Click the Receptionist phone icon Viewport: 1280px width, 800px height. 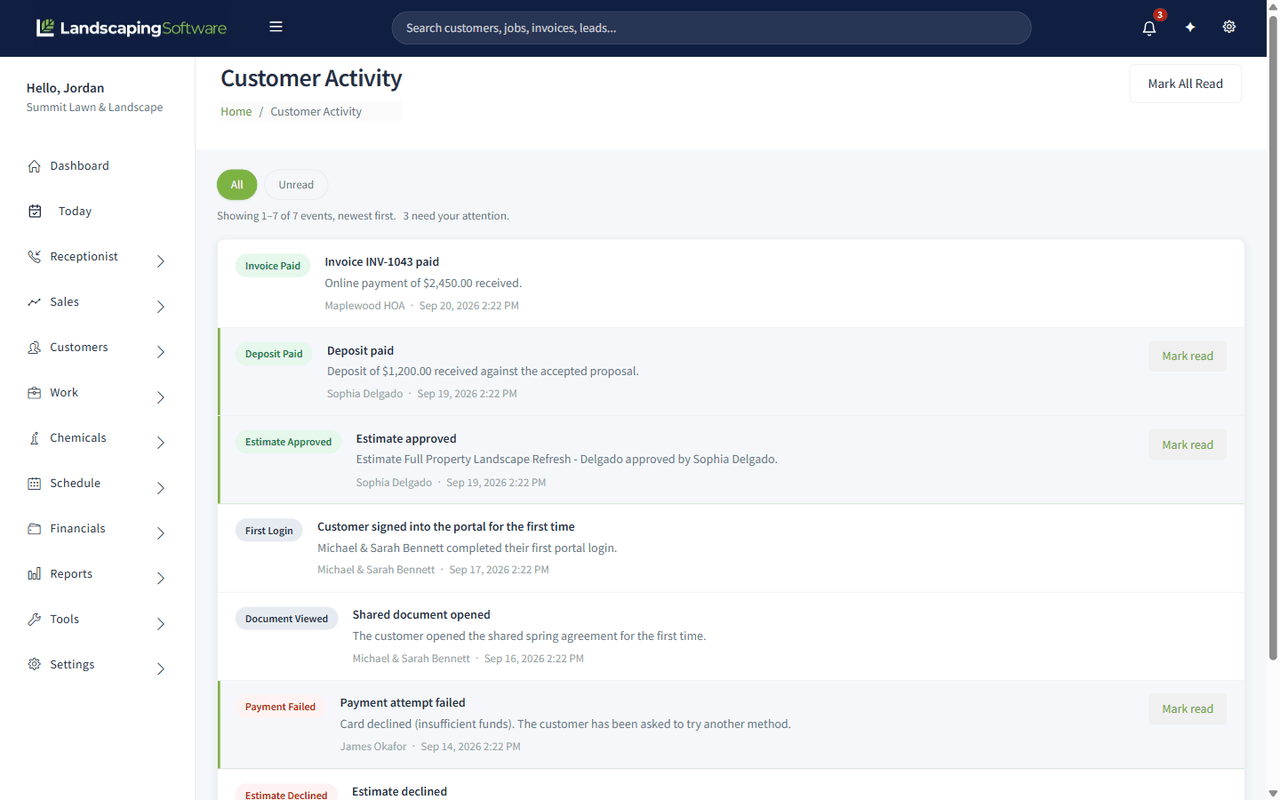(x=34, y=257)
